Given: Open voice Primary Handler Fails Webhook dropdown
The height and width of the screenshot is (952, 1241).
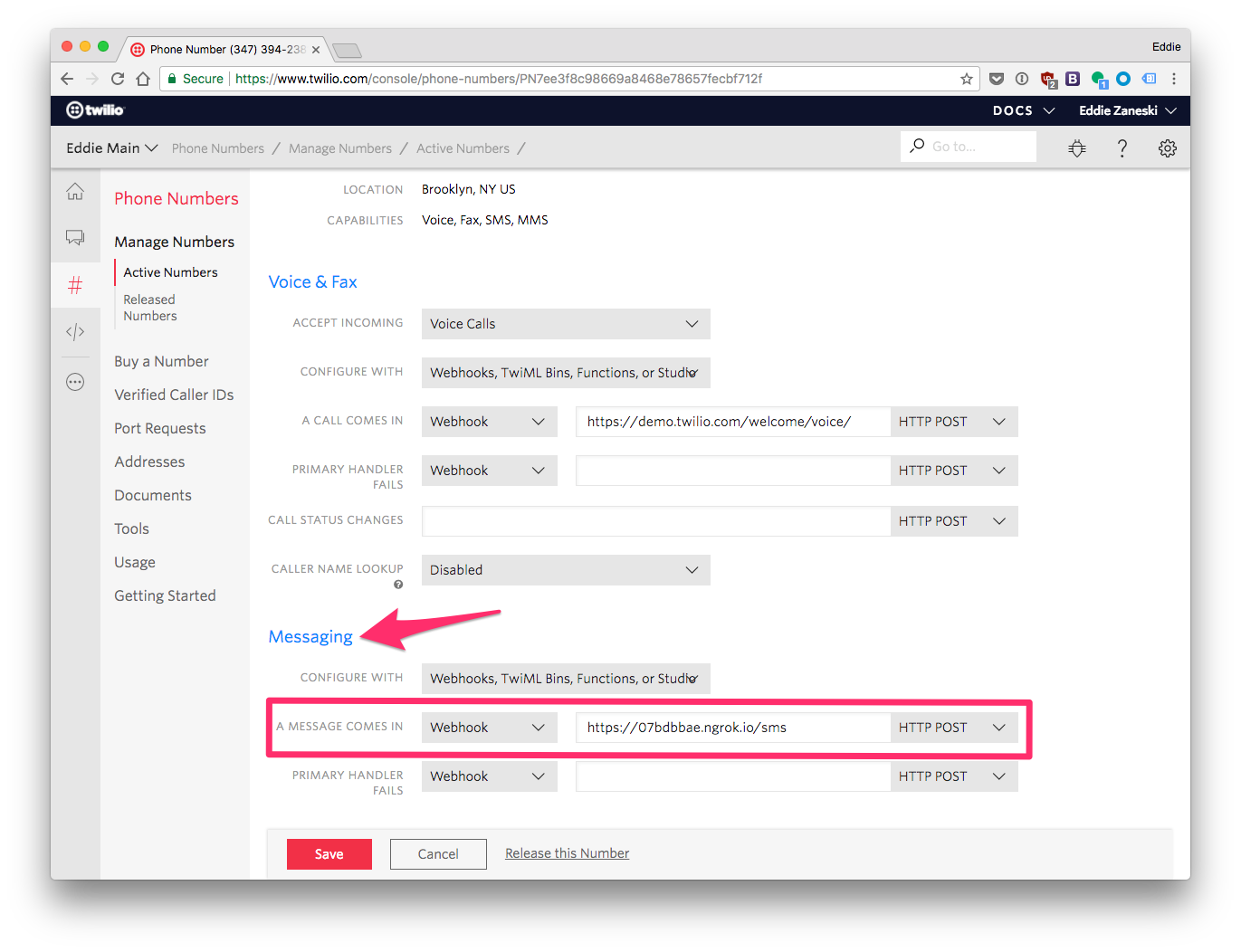Looking at the screenshot, I should click(489, 471).
